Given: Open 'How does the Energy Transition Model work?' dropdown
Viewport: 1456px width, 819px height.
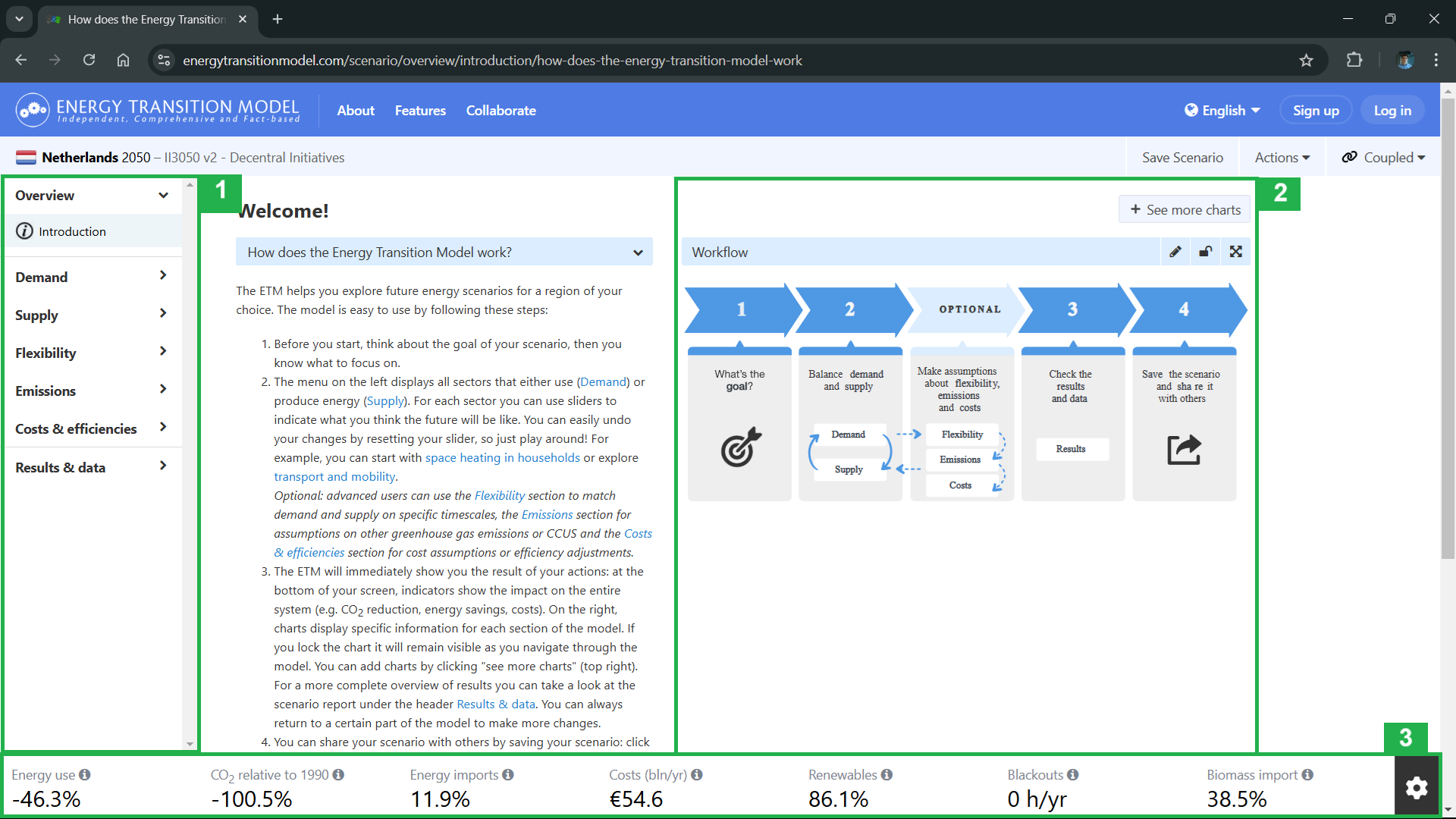Looking at the screenshot, I should (x=444, y=252).
